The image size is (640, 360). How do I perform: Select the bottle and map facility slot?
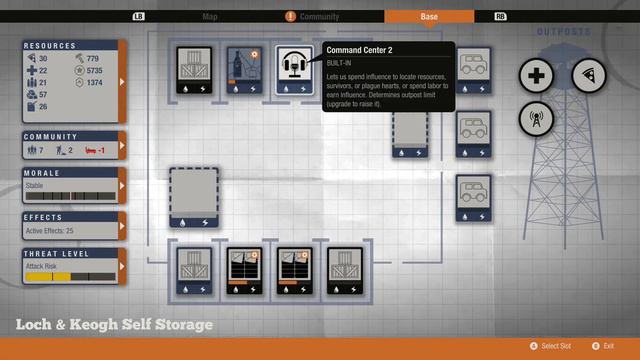coord(244,70)
